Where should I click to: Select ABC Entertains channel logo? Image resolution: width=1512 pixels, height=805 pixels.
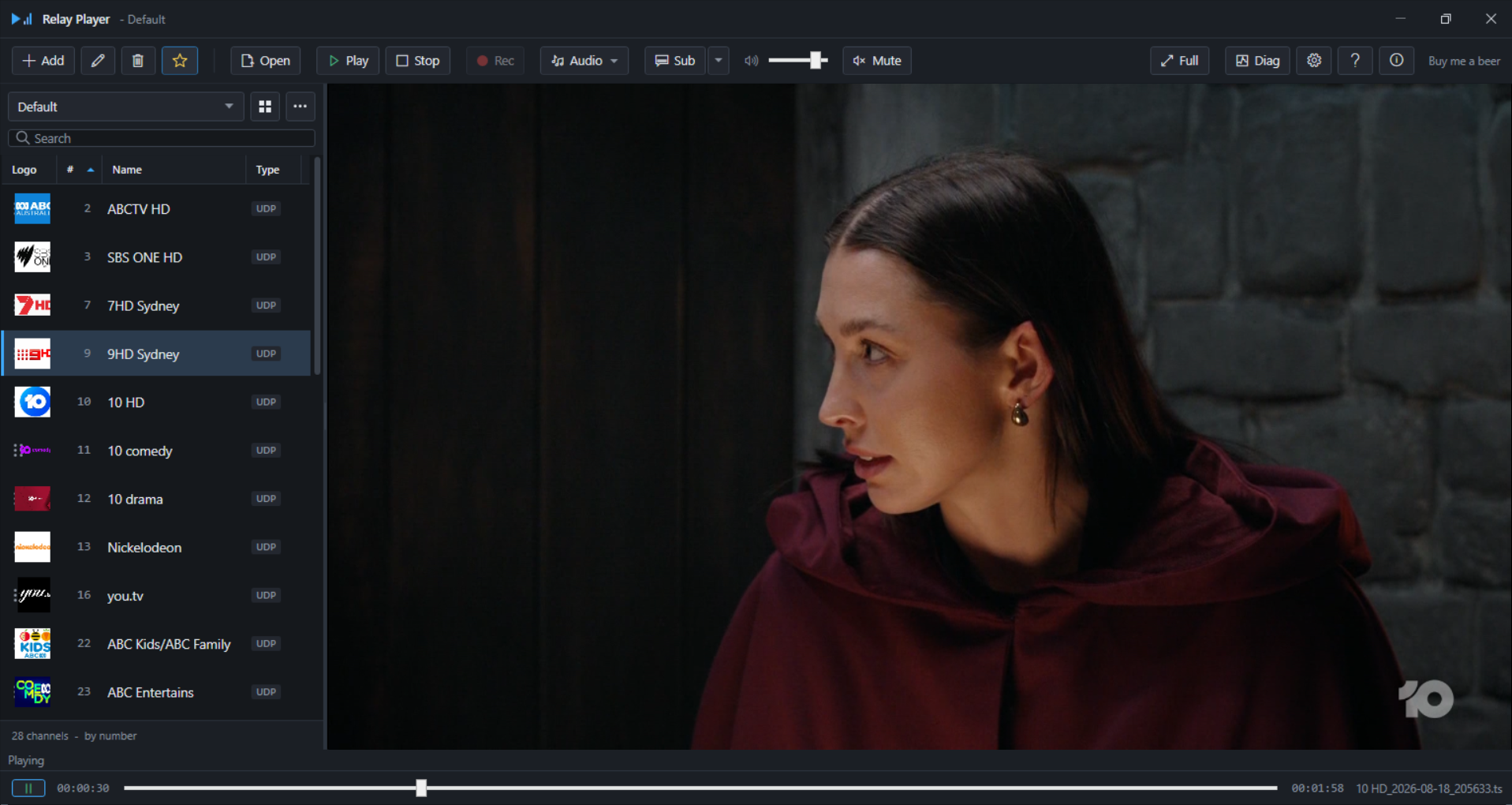32,692
